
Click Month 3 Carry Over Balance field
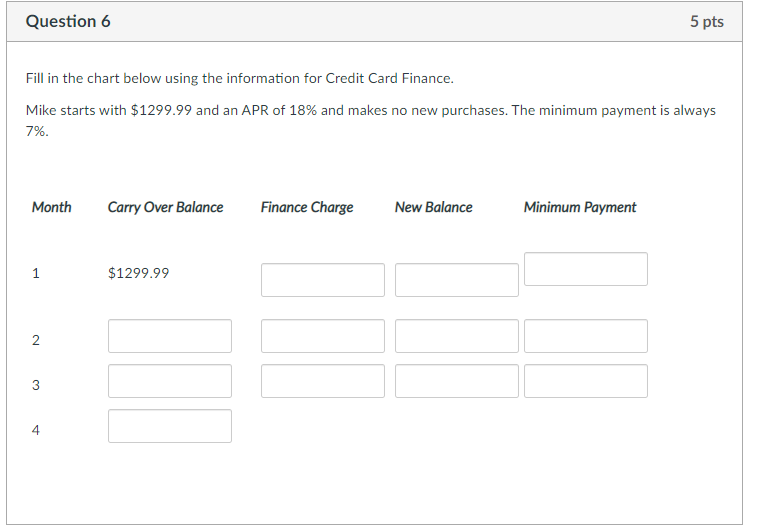(170, 381)
